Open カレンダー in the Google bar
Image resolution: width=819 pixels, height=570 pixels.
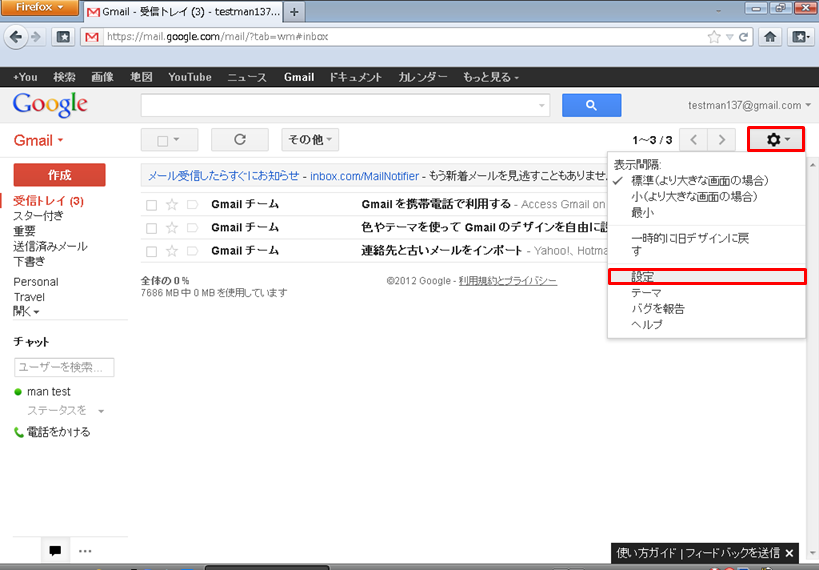coord(423,77)
